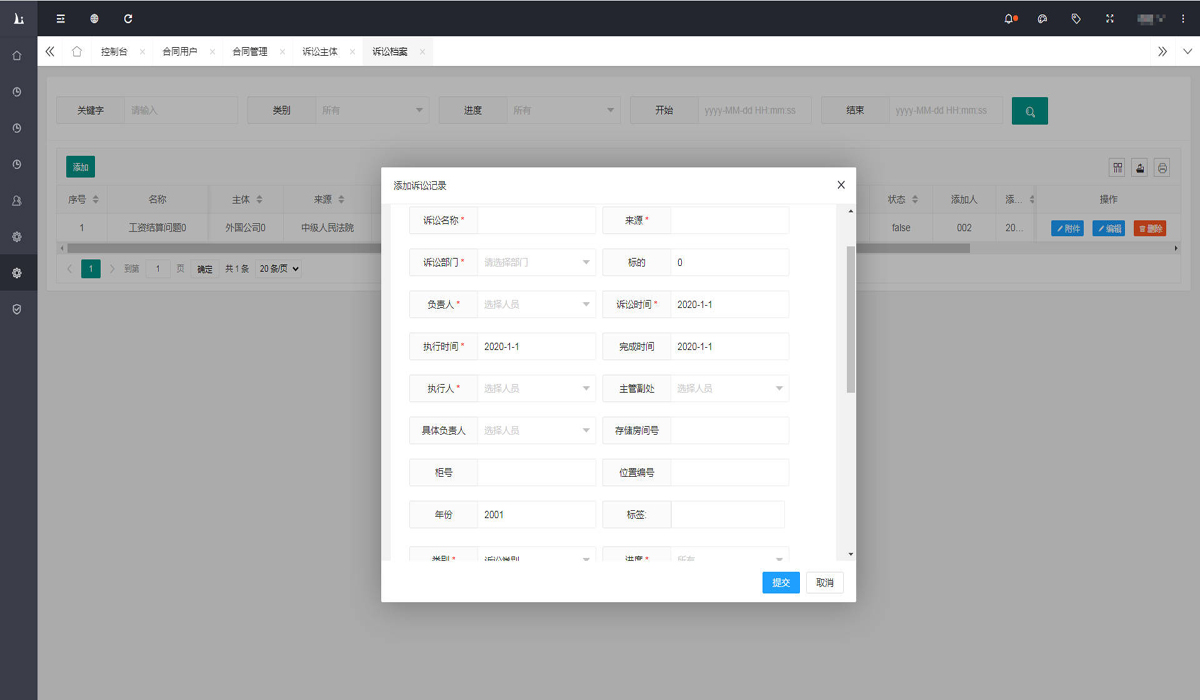Collapse sidebar using the menu fold icon

pyautogui.click(x=61, y=19)
